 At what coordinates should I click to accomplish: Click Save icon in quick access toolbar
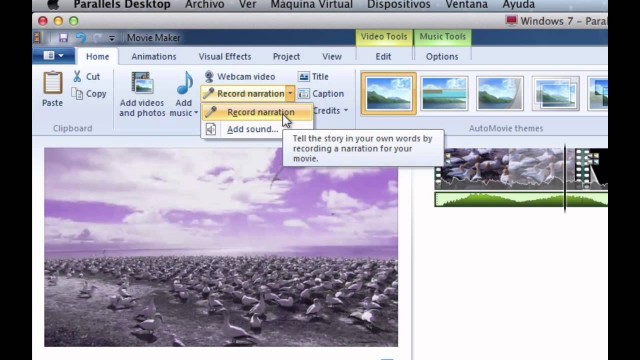click(x=63, y=38)
